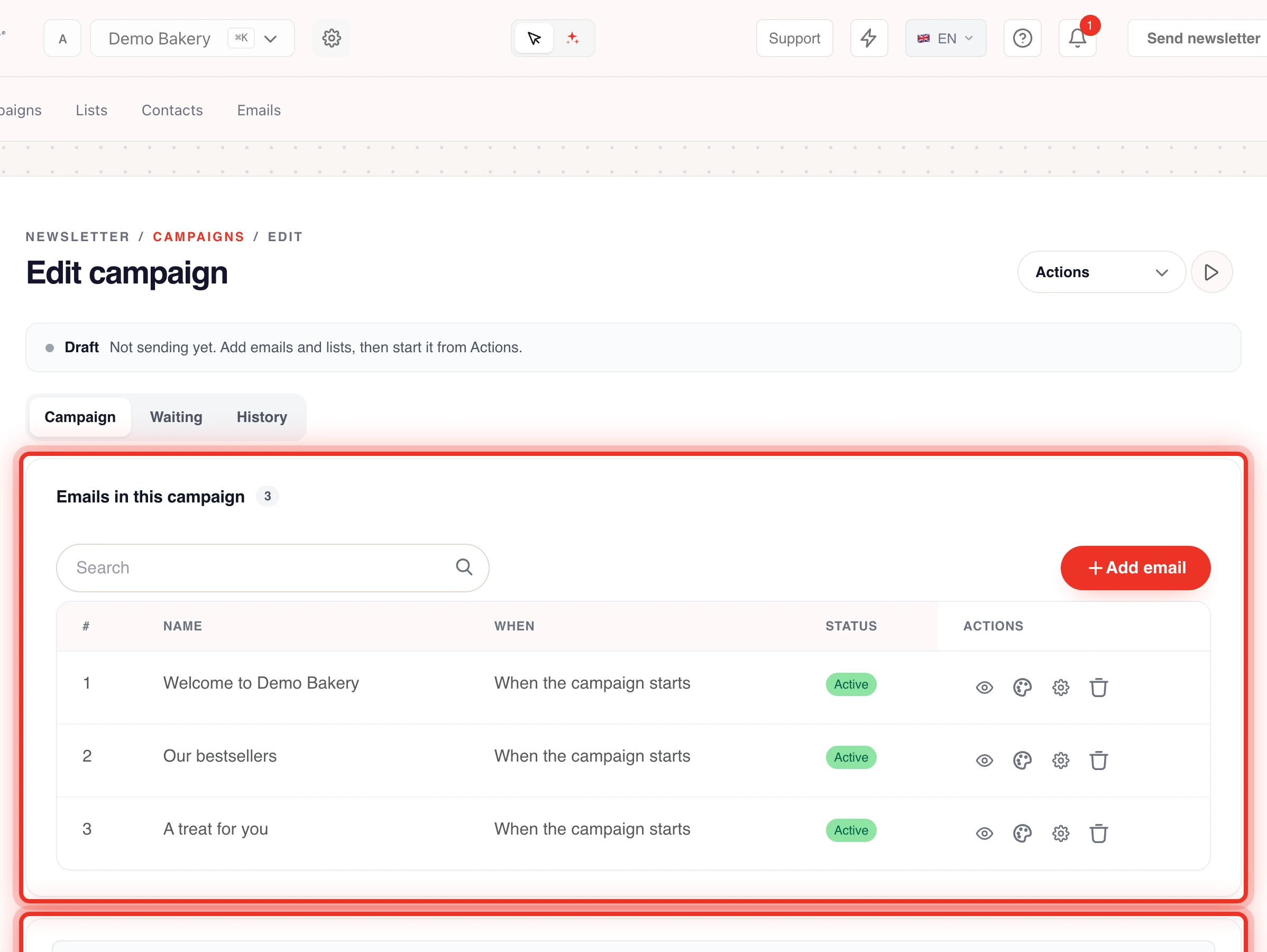Switch to the History tab
The image size is (1267, 952).
[262, 417]
